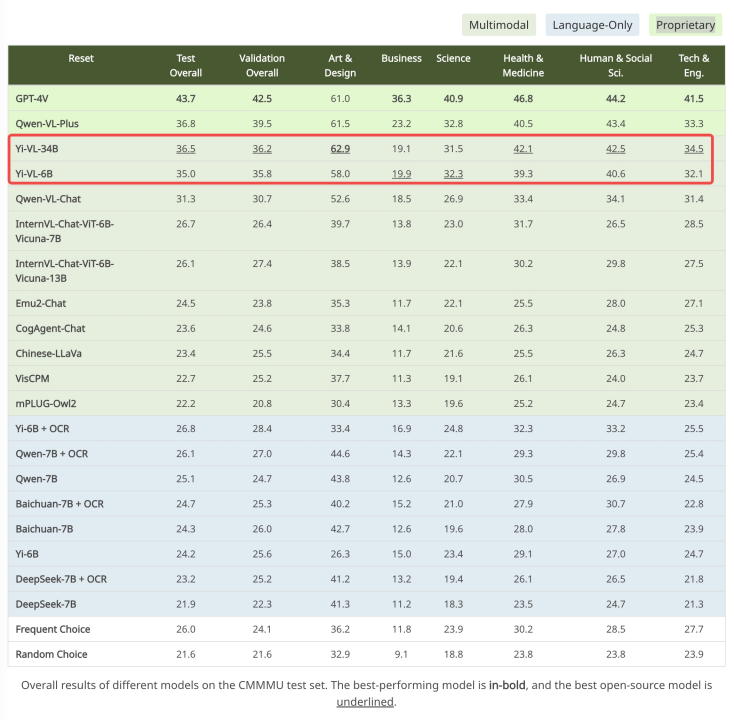Toggle the Proprietary filter button
Image resolution: width=734 pixels, height=720 pixels.
click(685, 25)
